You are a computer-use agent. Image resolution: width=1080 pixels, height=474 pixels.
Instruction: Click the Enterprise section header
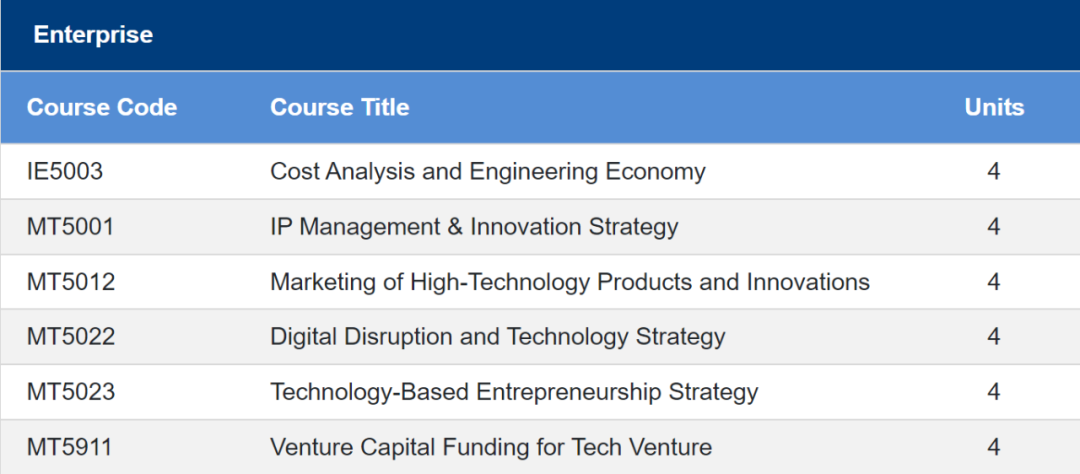point(93,34)
